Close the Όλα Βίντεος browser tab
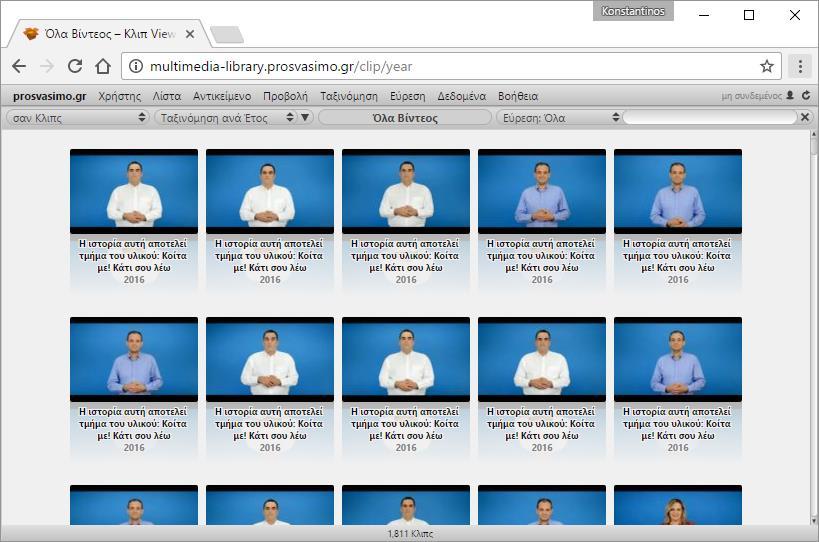The image size is (819, 542). [190, 34]
